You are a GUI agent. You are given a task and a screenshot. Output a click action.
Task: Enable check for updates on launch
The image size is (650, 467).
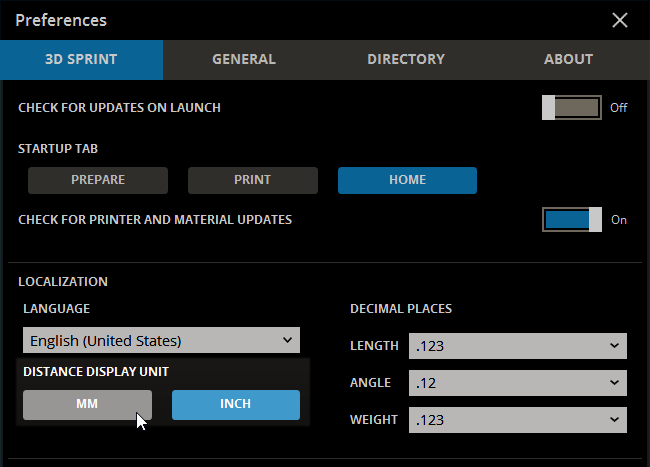coord(572,107)
